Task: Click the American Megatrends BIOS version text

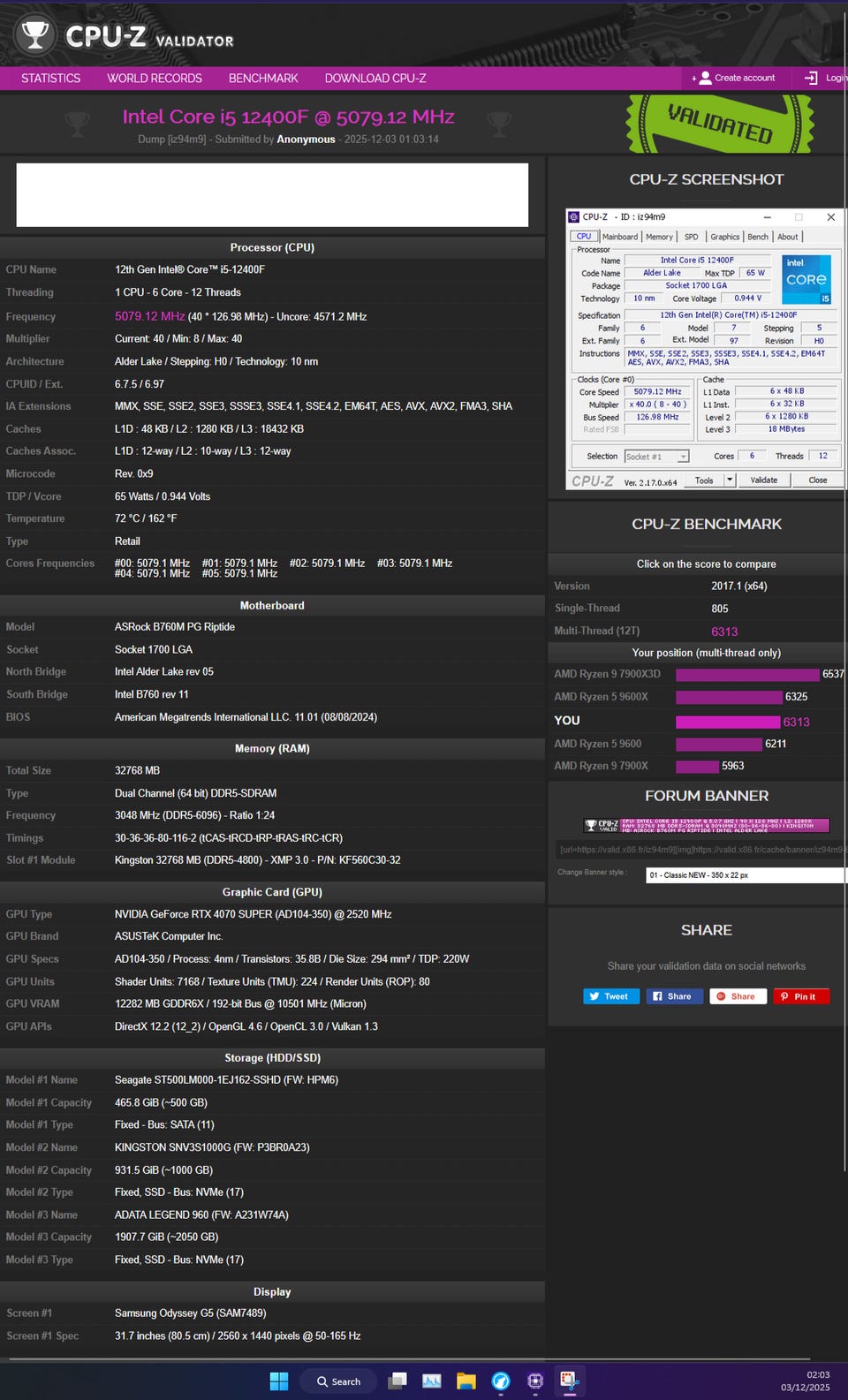Action: 246,717
